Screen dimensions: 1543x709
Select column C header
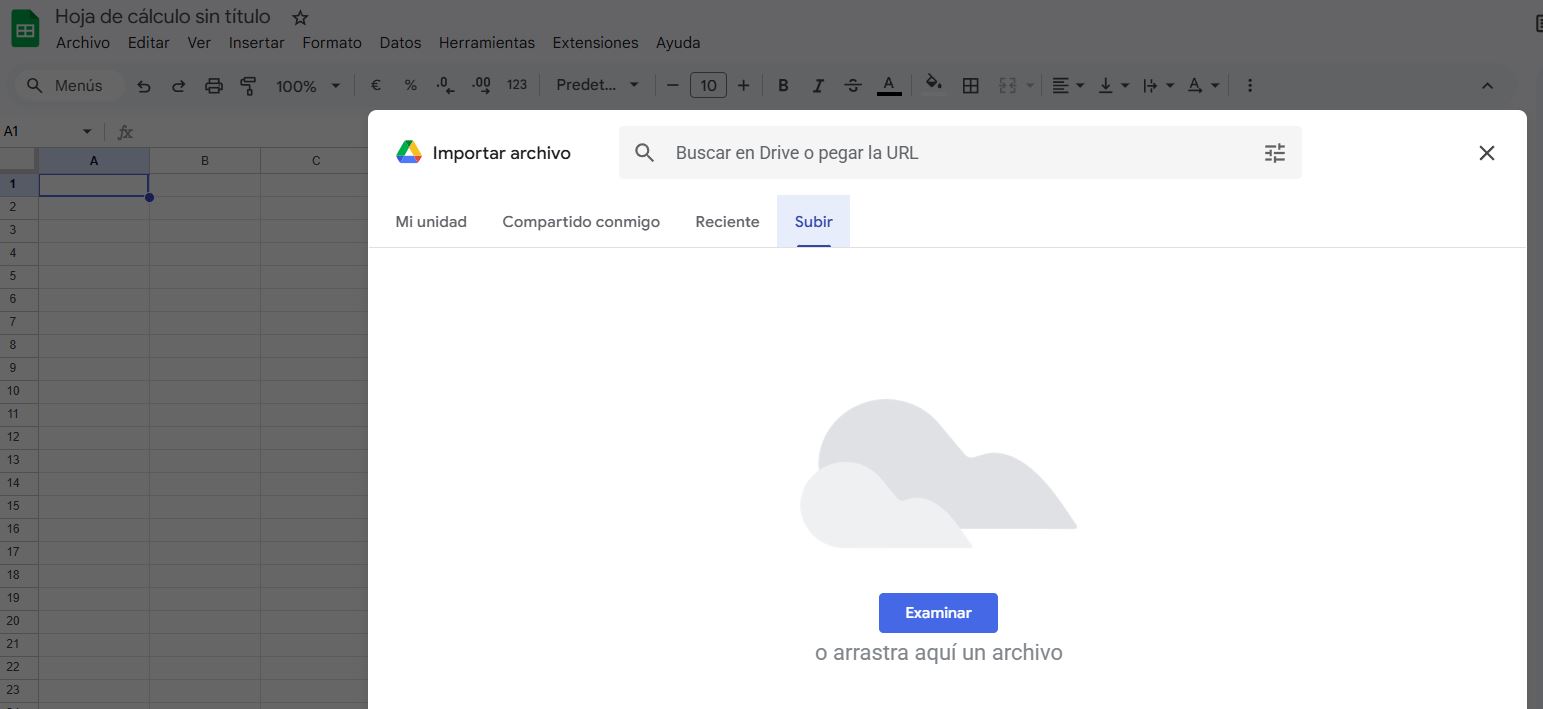(316, 161)
